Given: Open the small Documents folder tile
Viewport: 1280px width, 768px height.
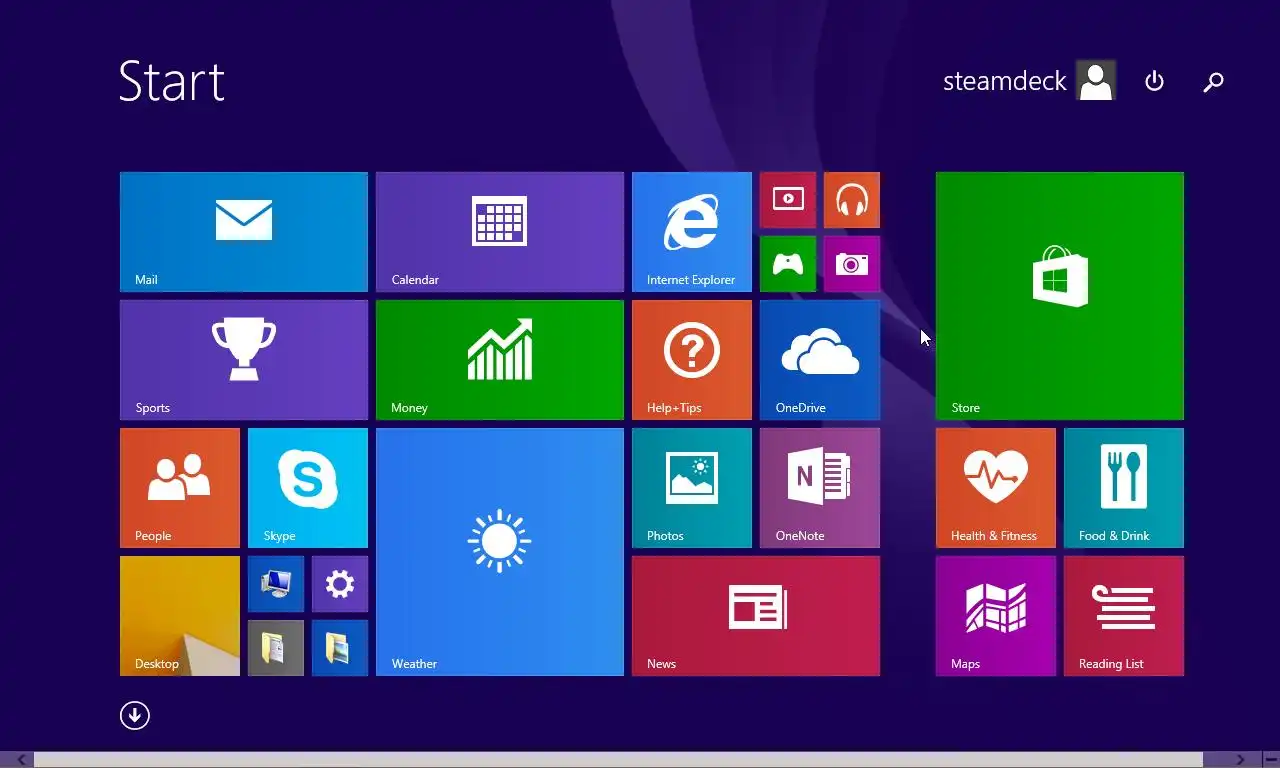Looking at the screenshot, I should coord(276,648).
